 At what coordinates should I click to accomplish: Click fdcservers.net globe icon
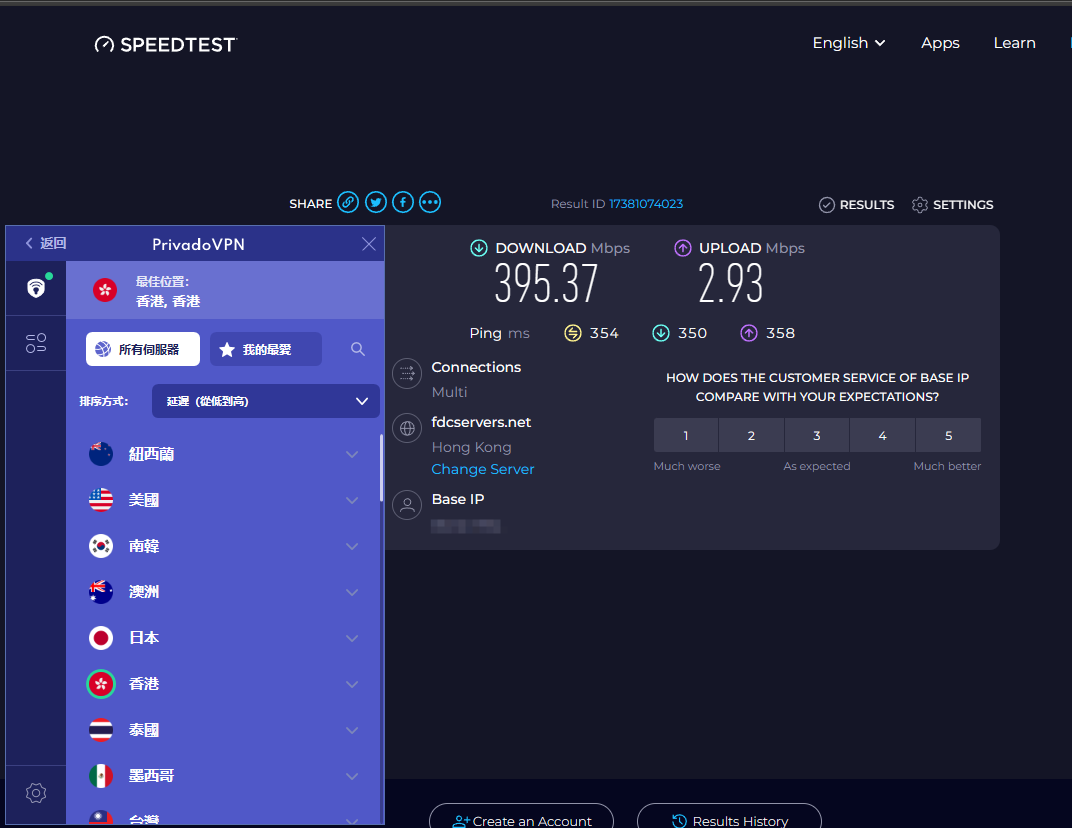click(407, 428)
